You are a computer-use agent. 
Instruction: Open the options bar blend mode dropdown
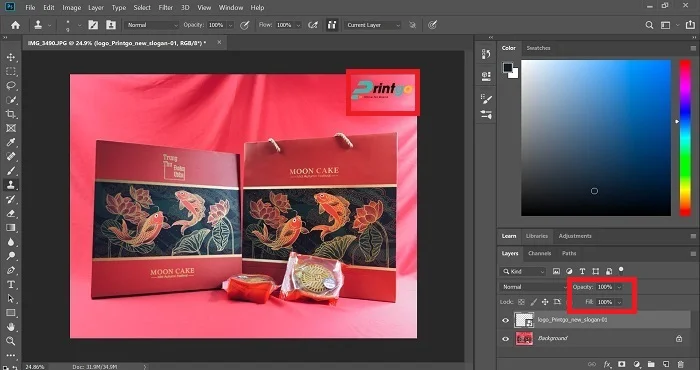pyautogui.click(x=152, y=25)
